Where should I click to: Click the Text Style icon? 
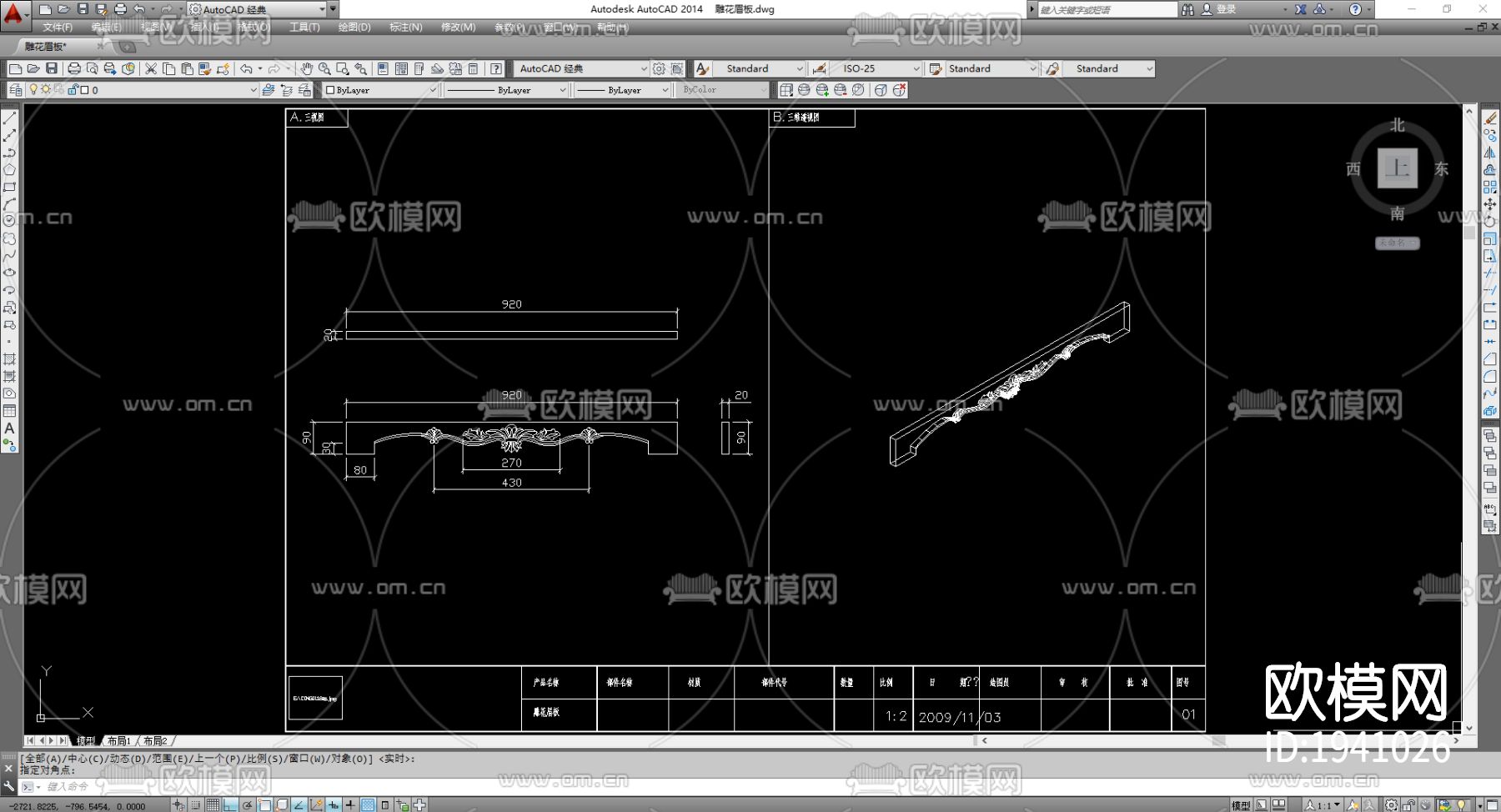coord(703,68)
